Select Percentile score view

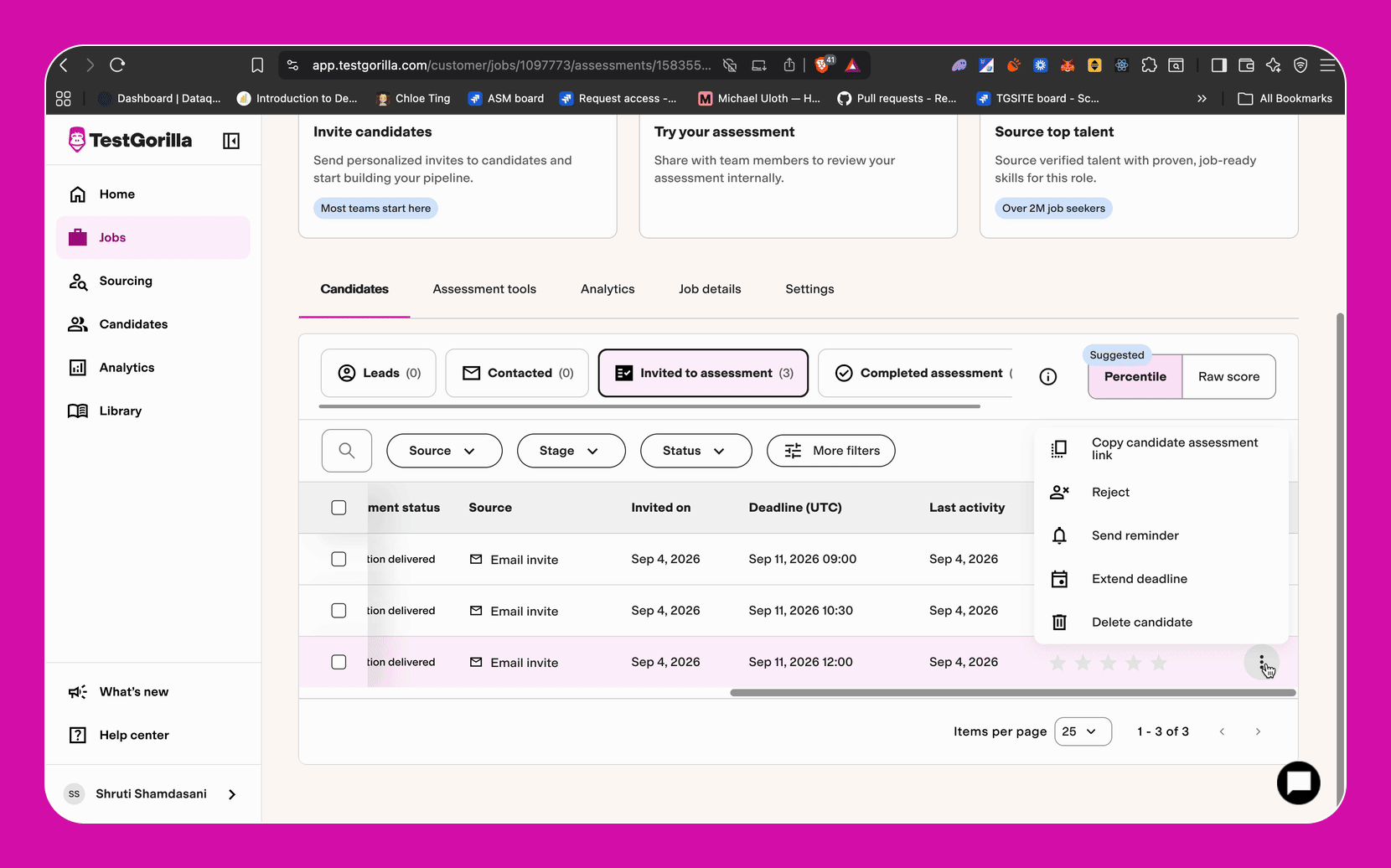click(x=1135, y=377)
